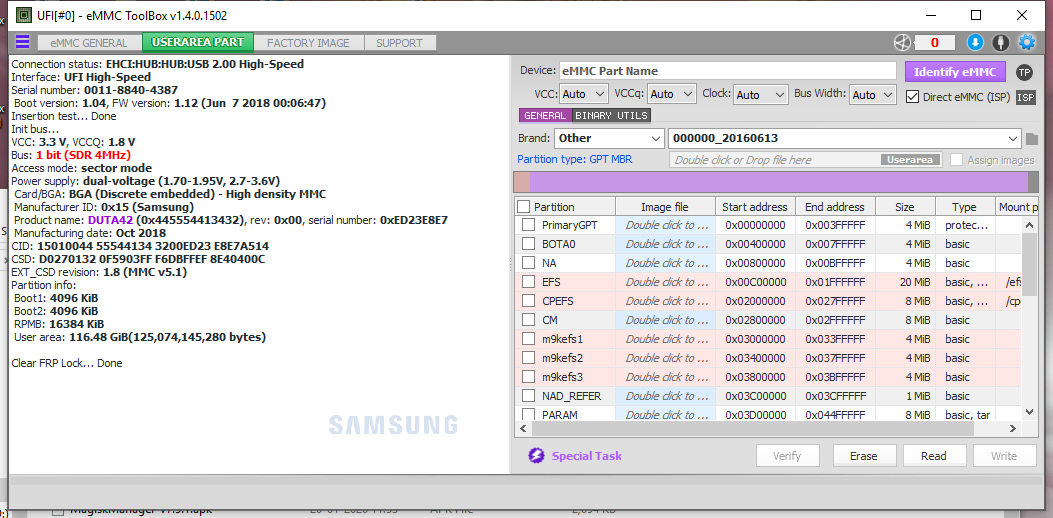Check the select-all Partition header checkbox

524,207
